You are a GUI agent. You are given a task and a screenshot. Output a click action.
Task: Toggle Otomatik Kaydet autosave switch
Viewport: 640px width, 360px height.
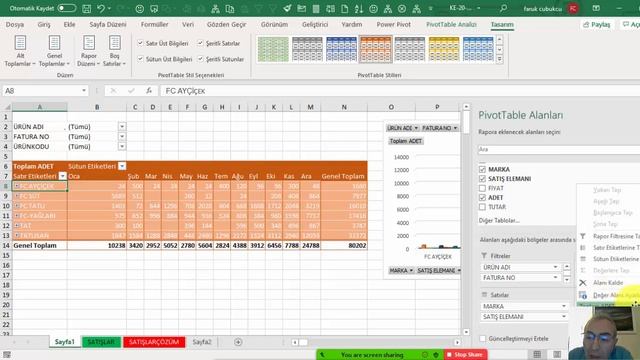[x=67, y=8]
